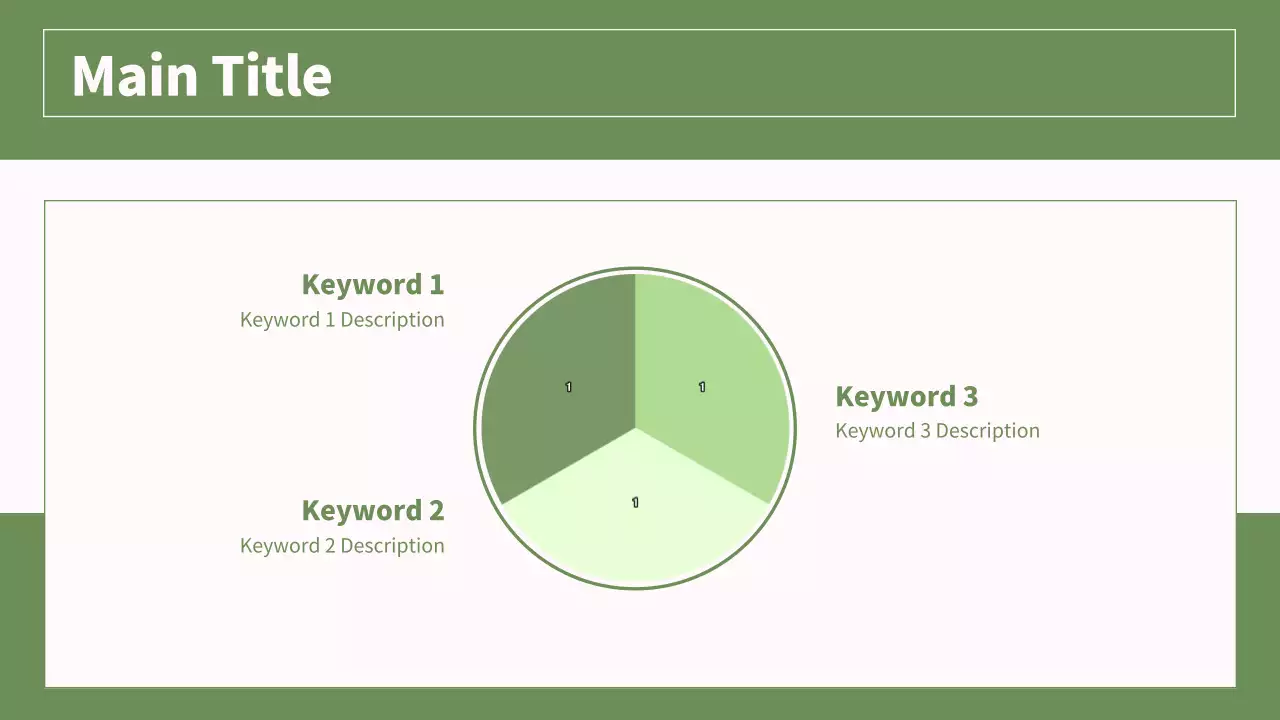Select the Keyword 2 heading
1280x720 pixels.
click(372, 511)
